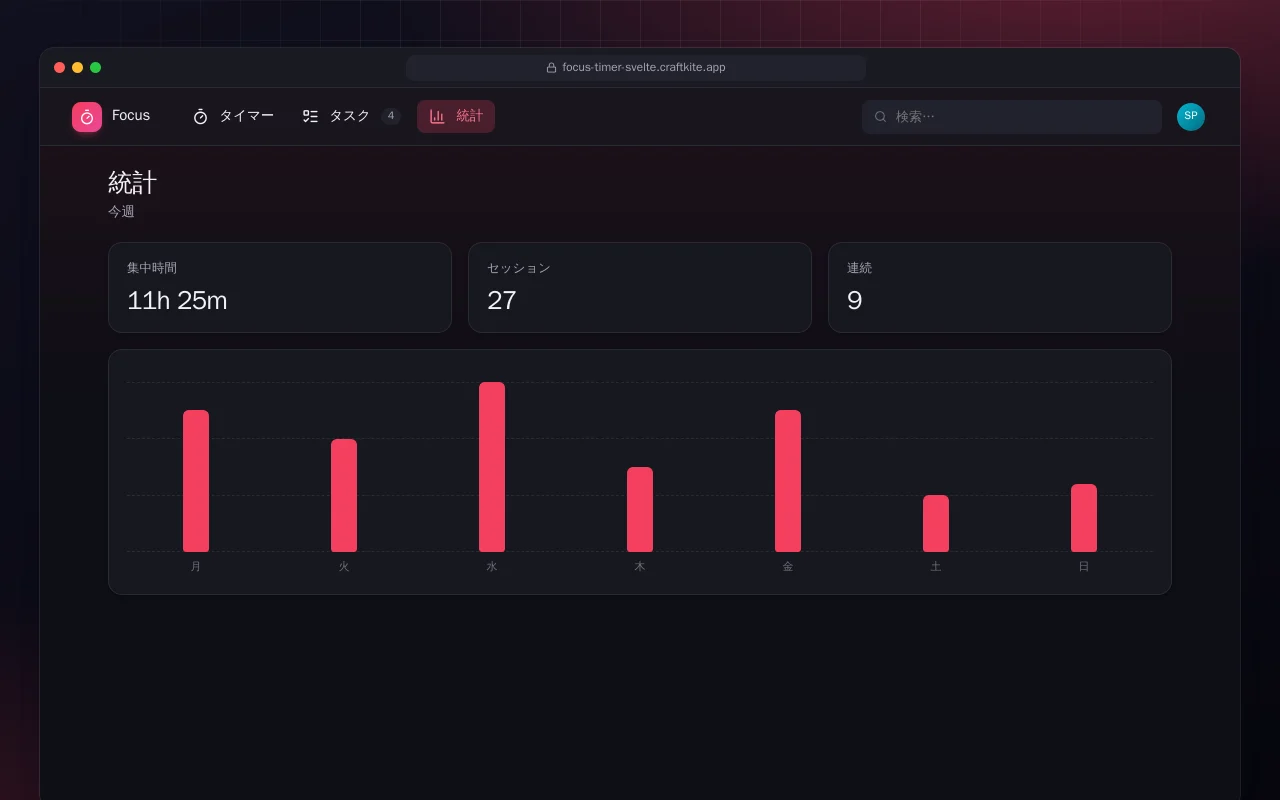Viewport: 1280px width, 800px height.
Task: Open the タスク tab
Action: coord(351,117)
